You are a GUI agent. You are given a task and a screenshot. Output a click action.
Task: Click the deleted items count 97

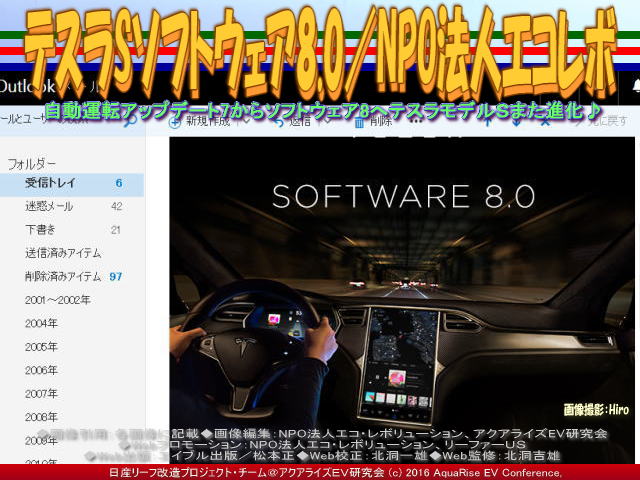[116, 277]
